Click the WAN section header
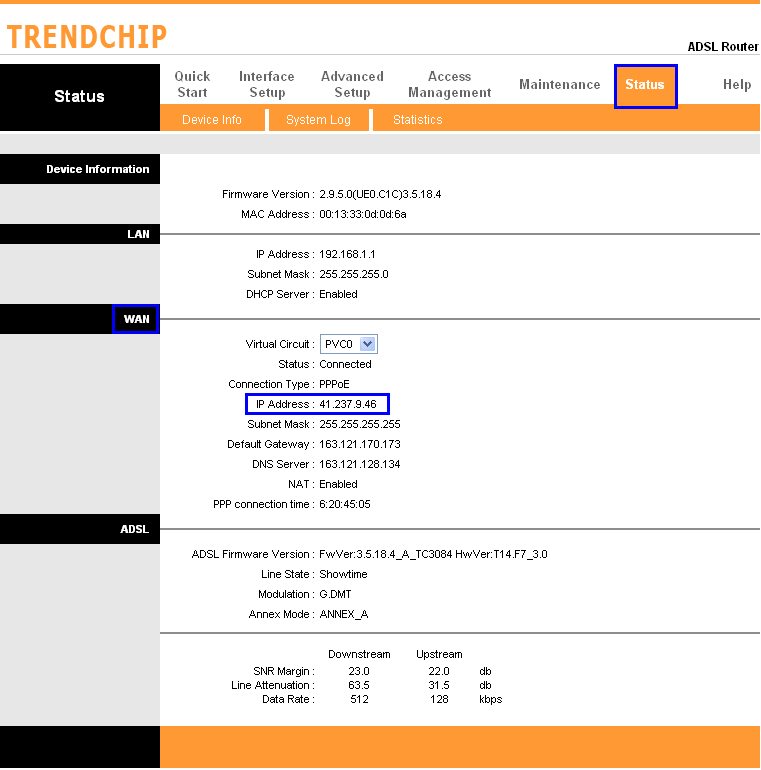This screenshot has width=761, height=770. pos(136,319)
